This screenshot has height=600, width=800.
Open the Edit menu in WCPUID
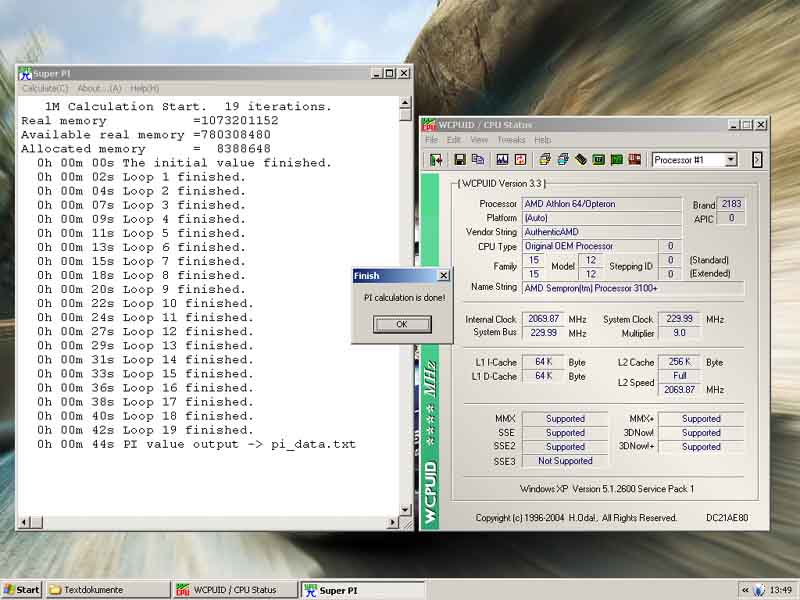tap(453, 140)
